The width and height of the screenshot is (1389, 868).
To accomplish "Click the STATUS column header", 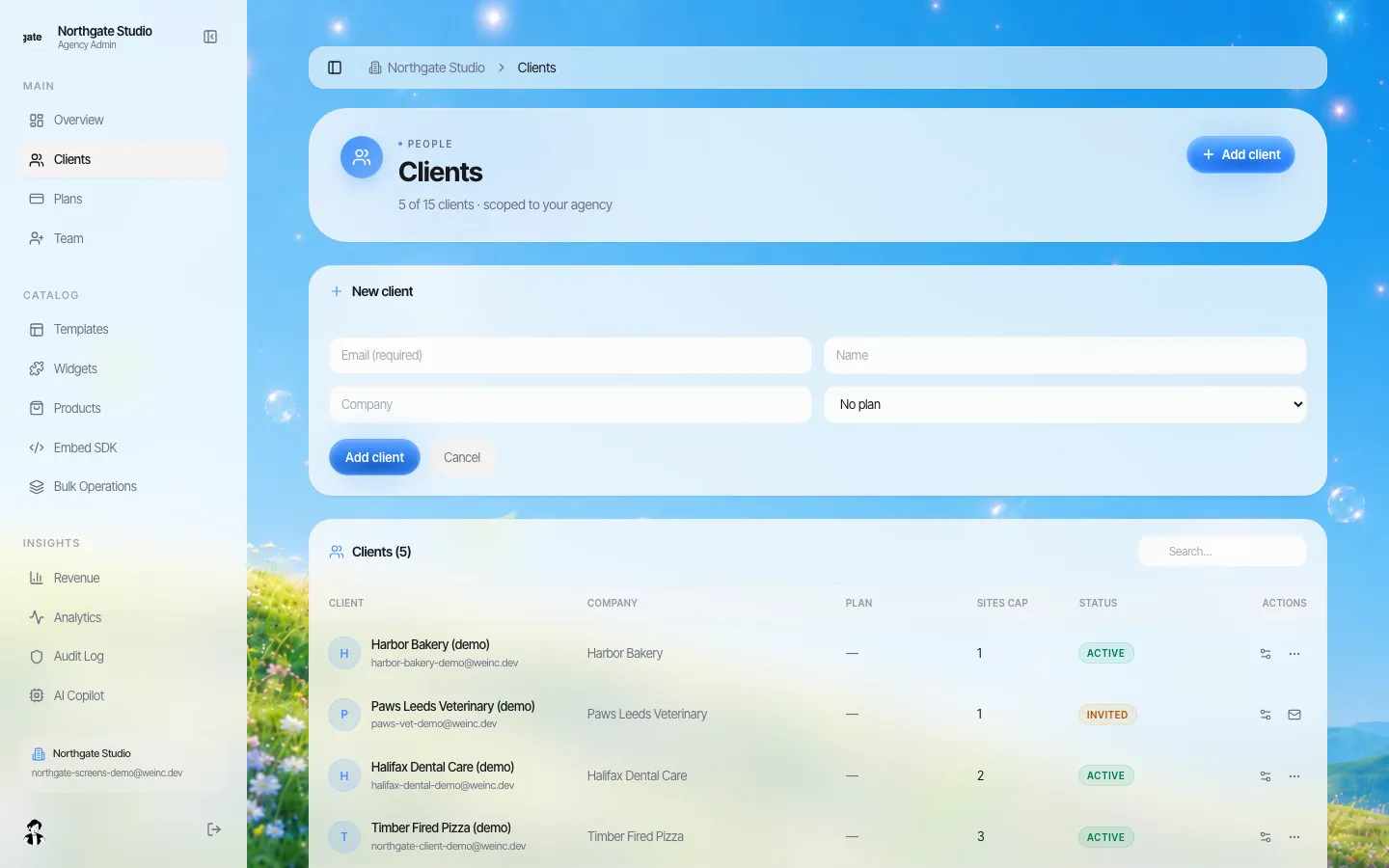I will 1098,603.
